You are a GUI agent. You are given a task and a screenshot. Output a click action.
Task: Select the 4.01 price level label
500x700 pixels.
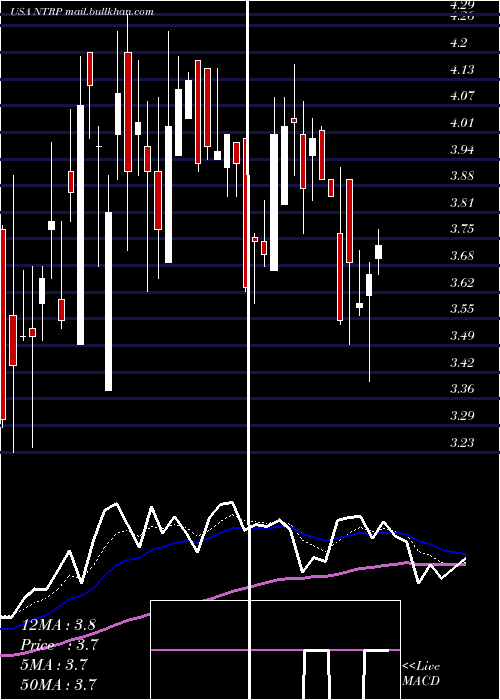(461, 123)
